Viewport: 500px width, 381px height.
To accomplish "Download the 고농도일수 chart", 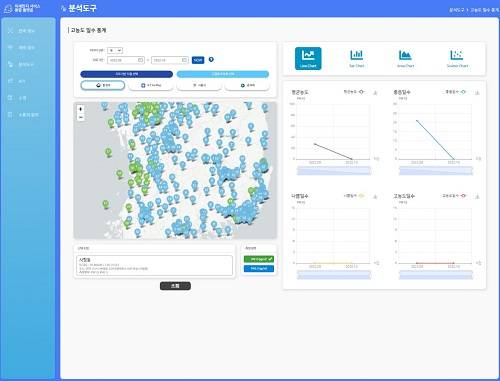I will click(477, 197).
